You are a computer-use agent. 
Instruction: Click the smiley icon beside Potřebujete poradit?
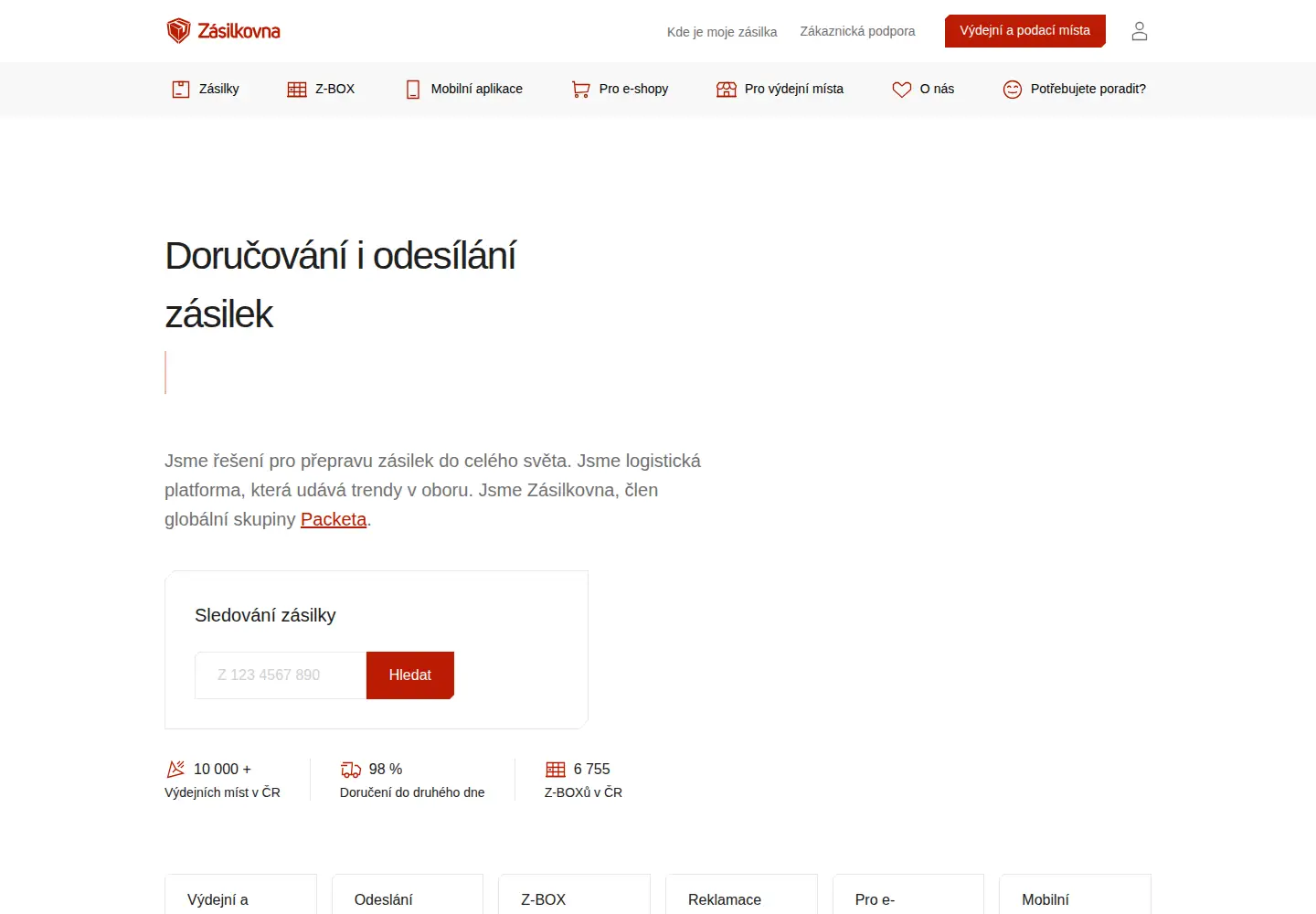(x=1013, y=89)
